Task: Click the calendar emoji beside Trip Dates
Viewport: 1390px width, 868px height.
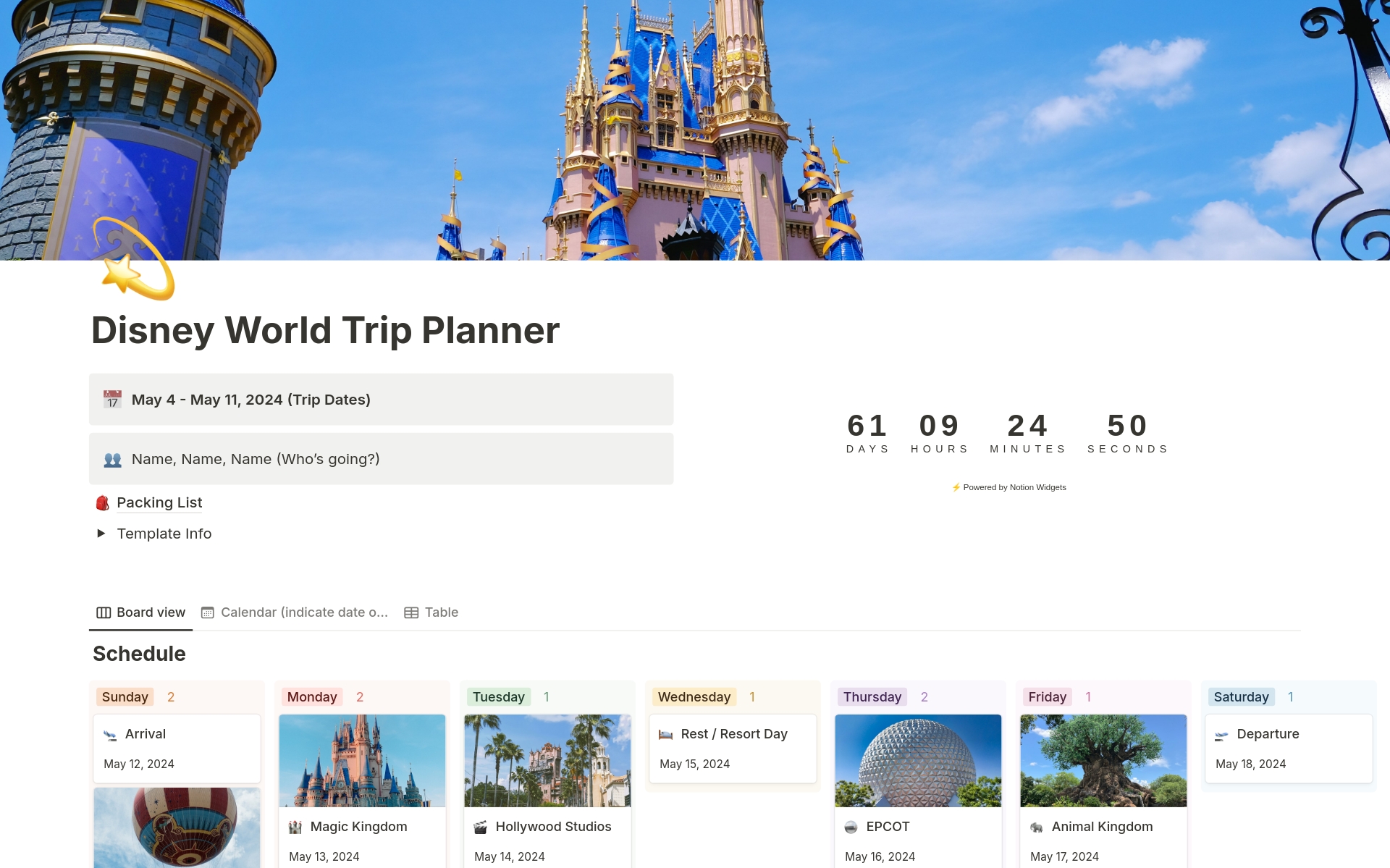Action: 112,400
